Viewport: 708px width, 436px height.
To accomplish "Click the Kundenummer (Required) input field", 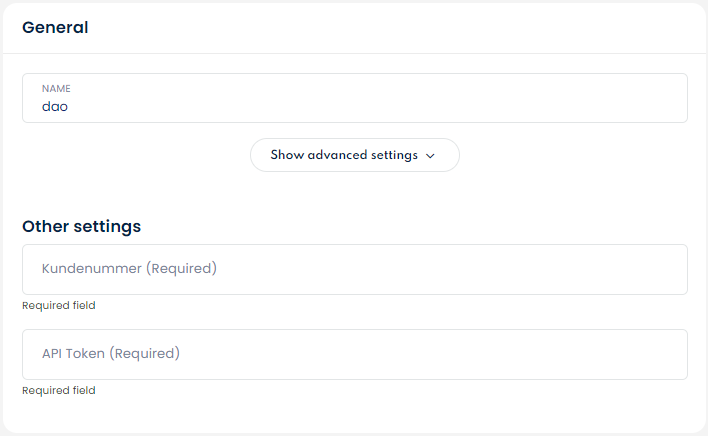I will coord(355,269).
